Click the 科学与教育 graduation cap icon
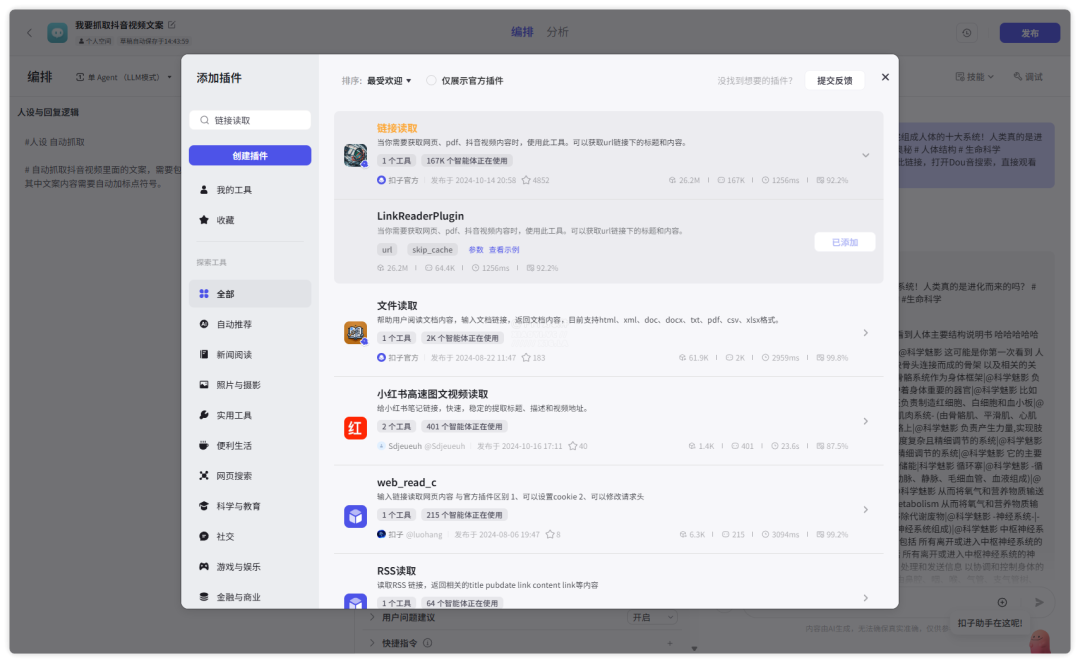This screenshot has height=663, width=1080. [204, 506]
